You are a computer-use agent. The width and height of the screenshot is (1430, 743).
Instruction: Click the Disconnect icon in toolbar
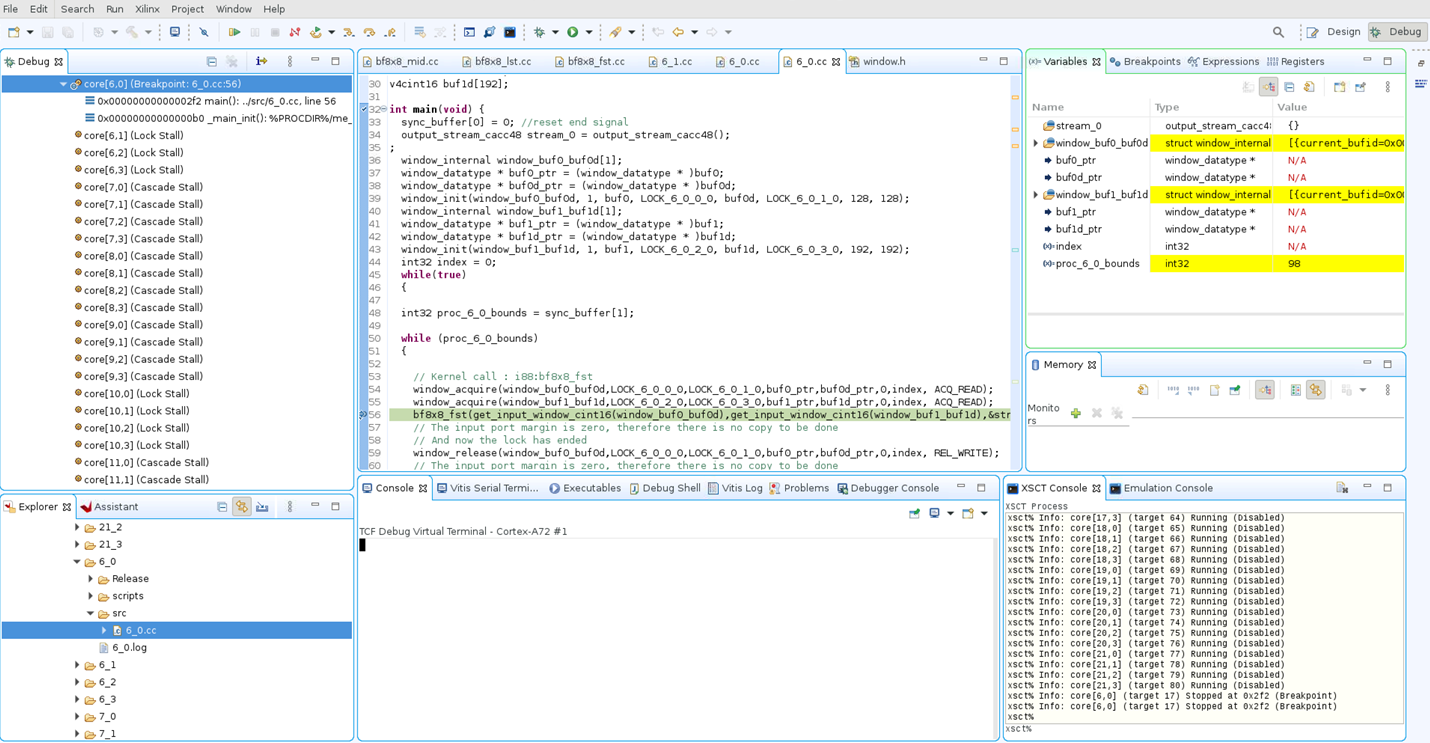point(295,32)
